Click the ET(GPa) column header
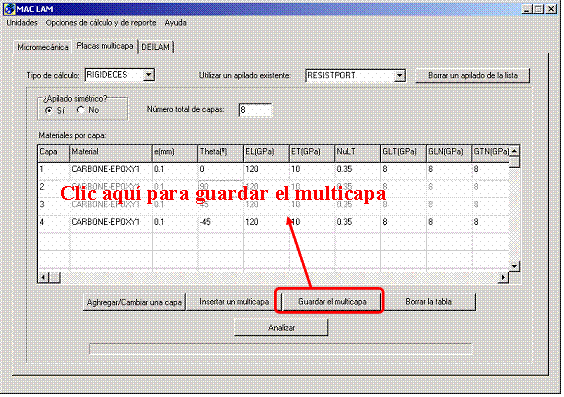 tap(312, 153)
